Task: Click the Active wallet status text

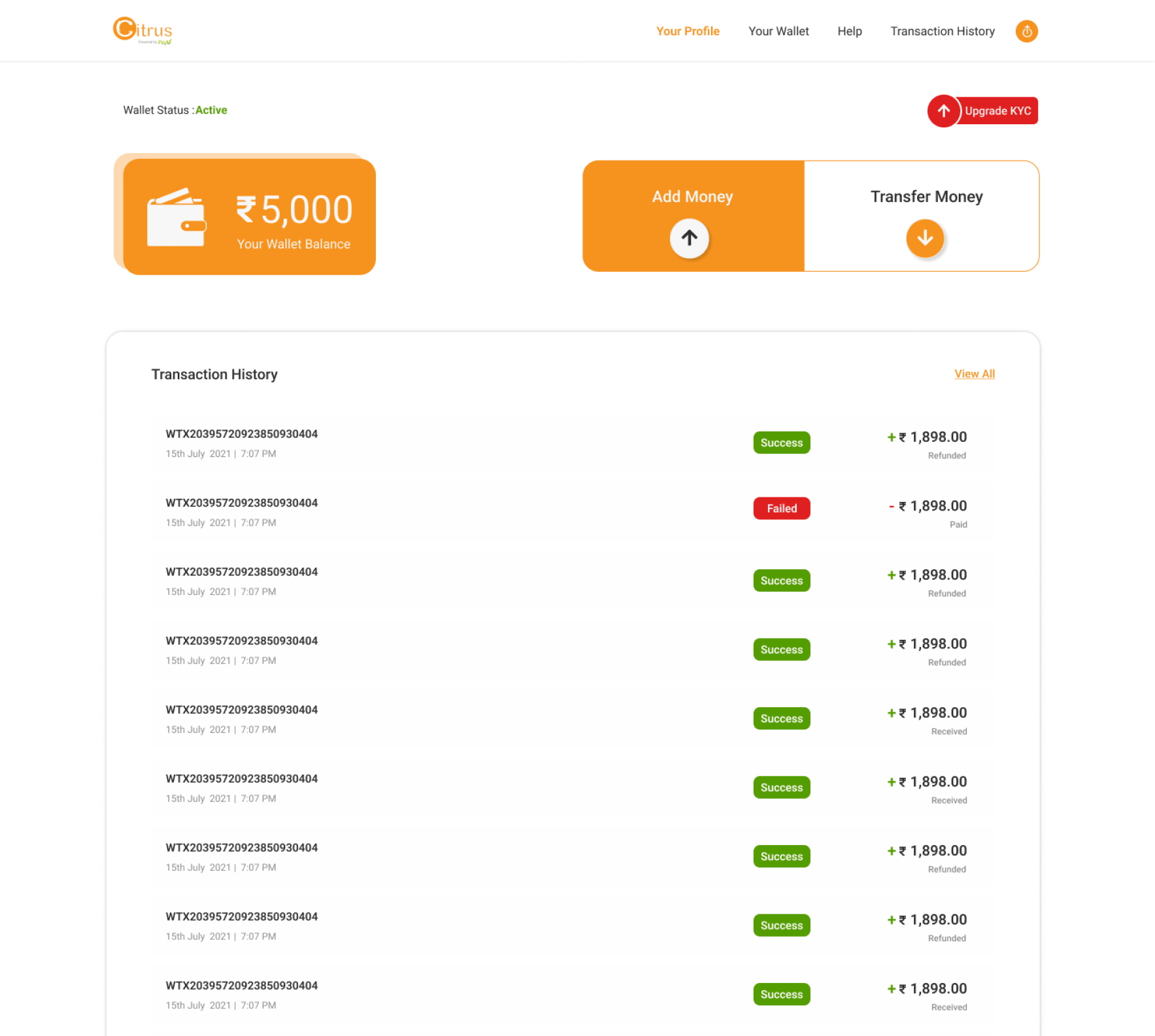Action: click(x=211, y=110)
